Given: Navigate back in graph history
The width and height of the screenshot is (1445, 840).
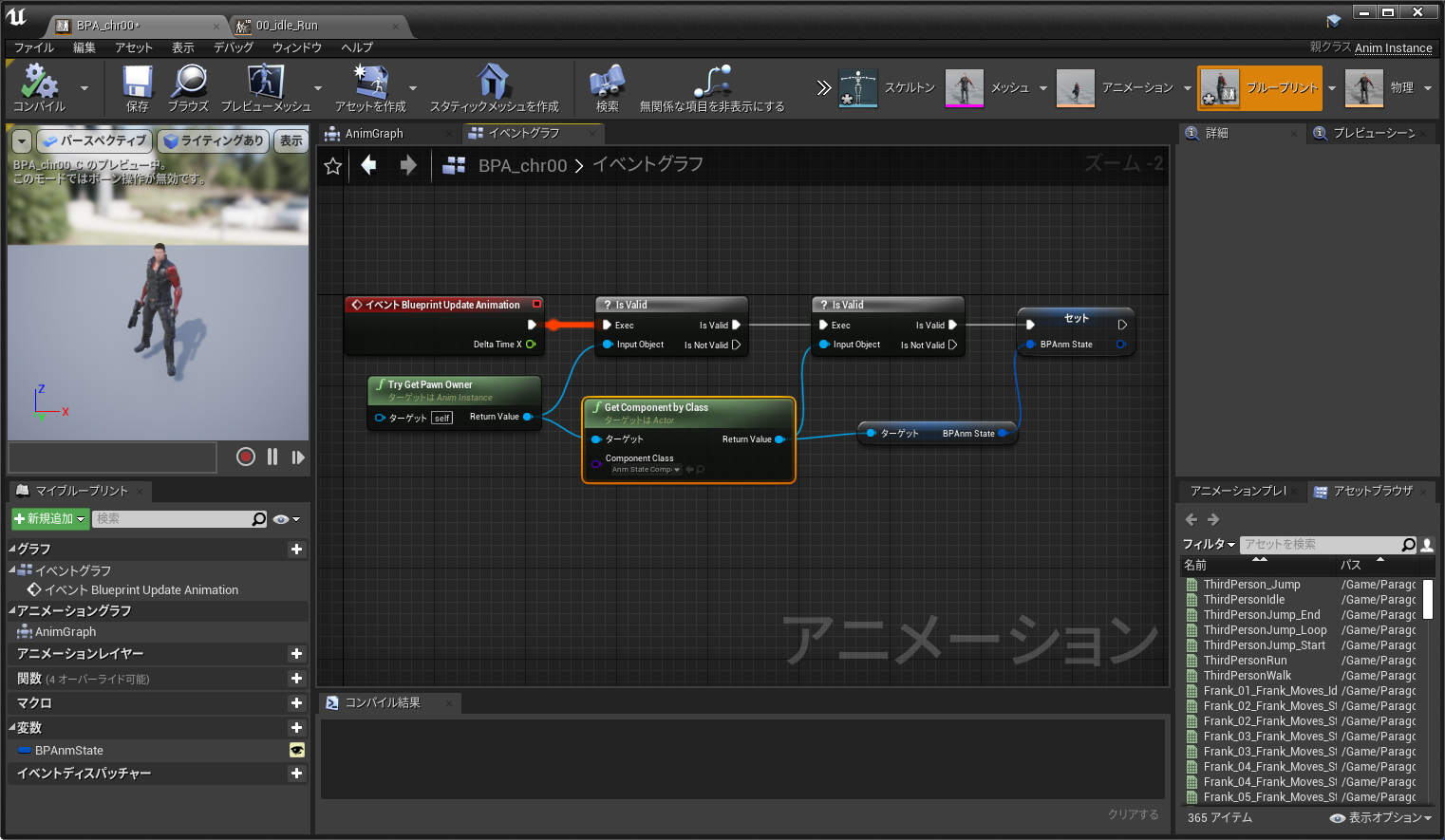Looking at the screenshot, I should click(x=368, y=165).
